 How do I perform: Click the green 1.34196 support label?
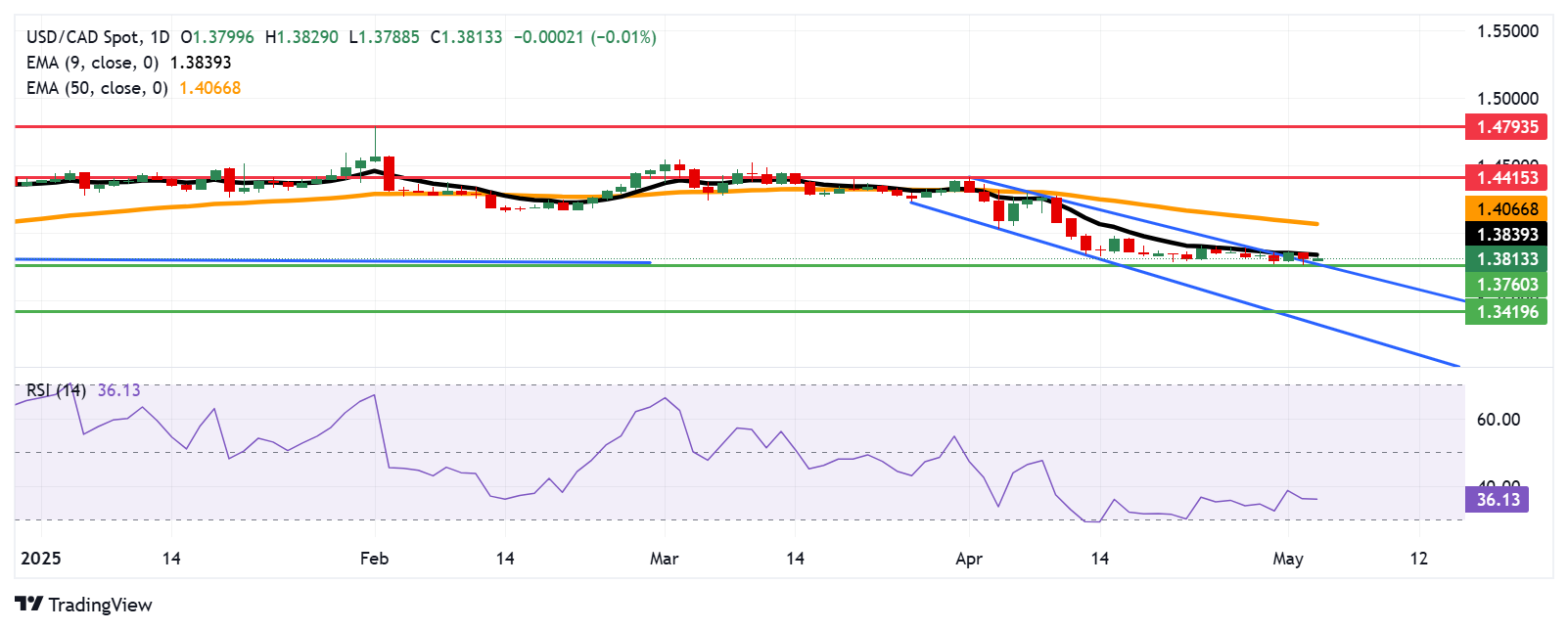(1507, 312)
